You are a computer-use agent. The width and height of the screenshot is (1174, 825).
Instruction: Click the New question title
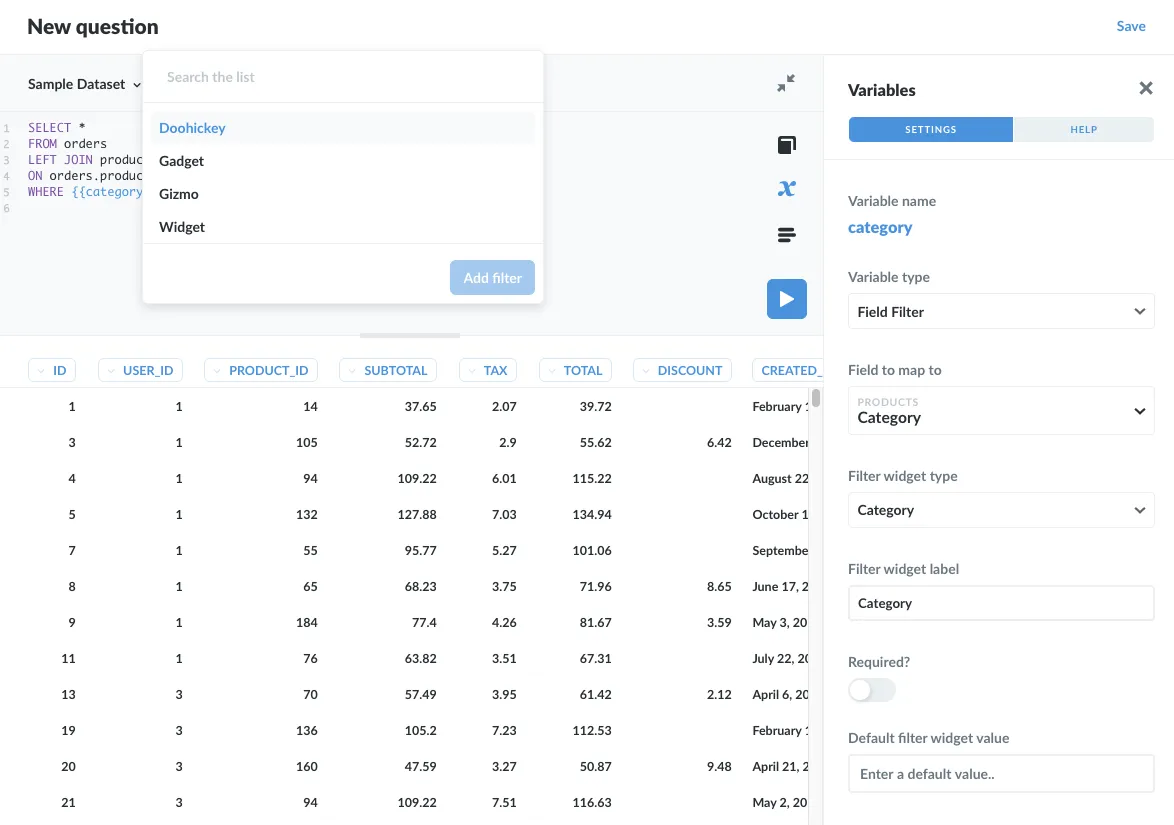[x=93, y=27]
